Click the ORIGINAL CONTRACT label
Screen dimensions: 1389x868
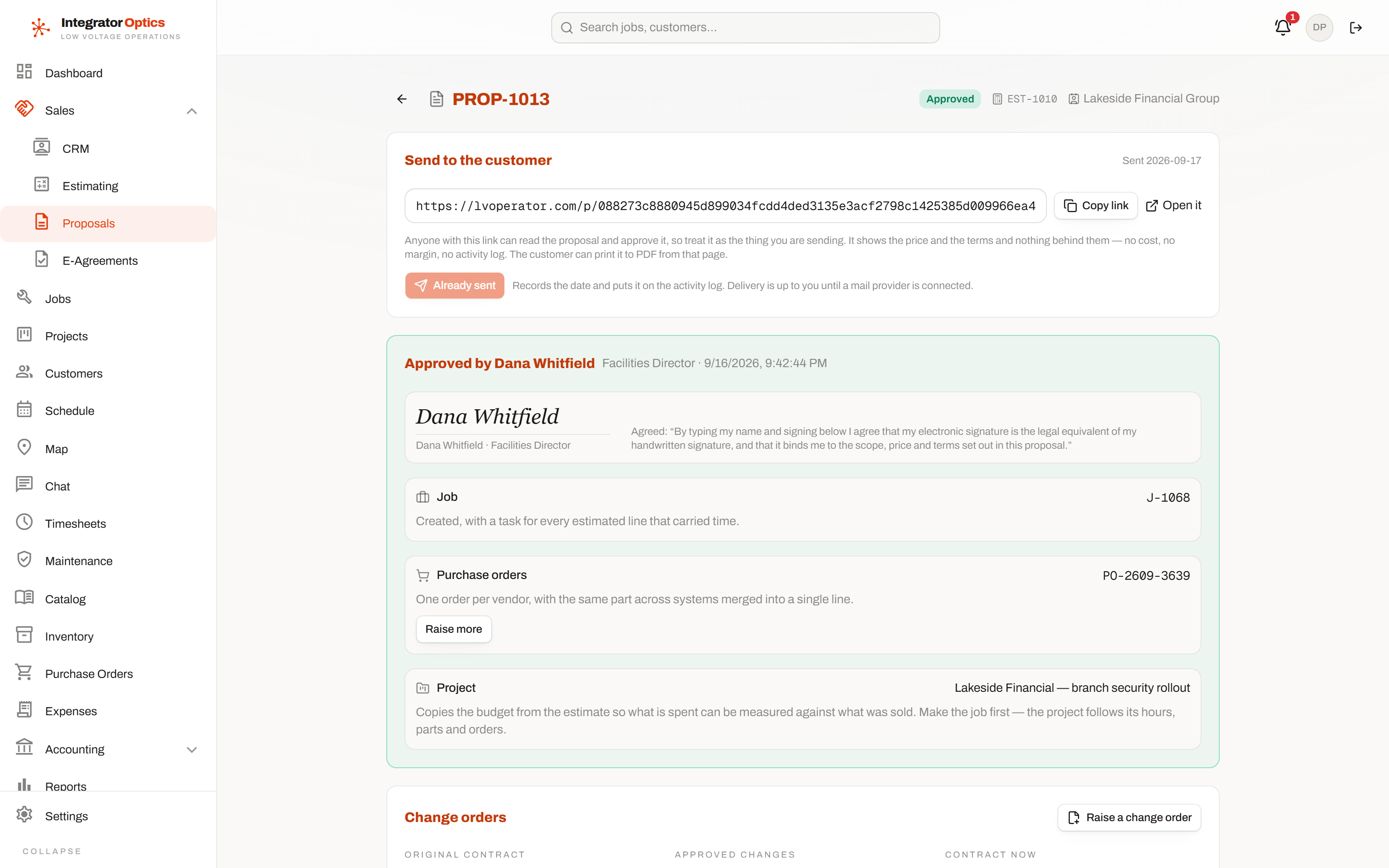[464, 854]
